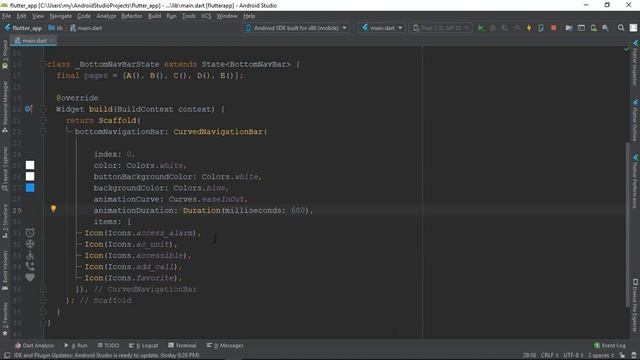This screenshot has height=360, width=640.
Task: Click the user avatar icon in the toolbar
Action: [633, 28]
